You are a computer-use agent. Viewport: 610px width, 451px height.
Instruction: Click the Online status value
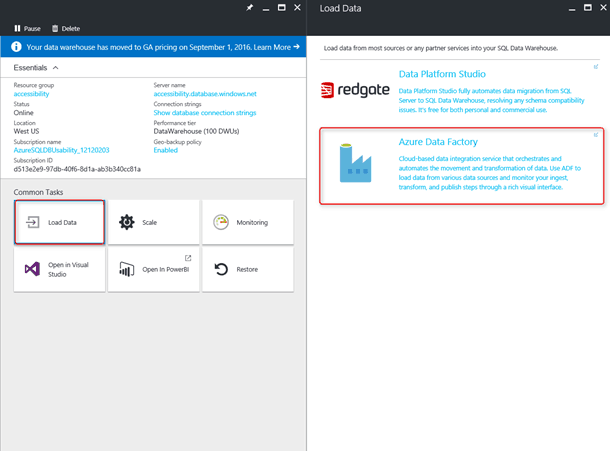pos(23,113)
